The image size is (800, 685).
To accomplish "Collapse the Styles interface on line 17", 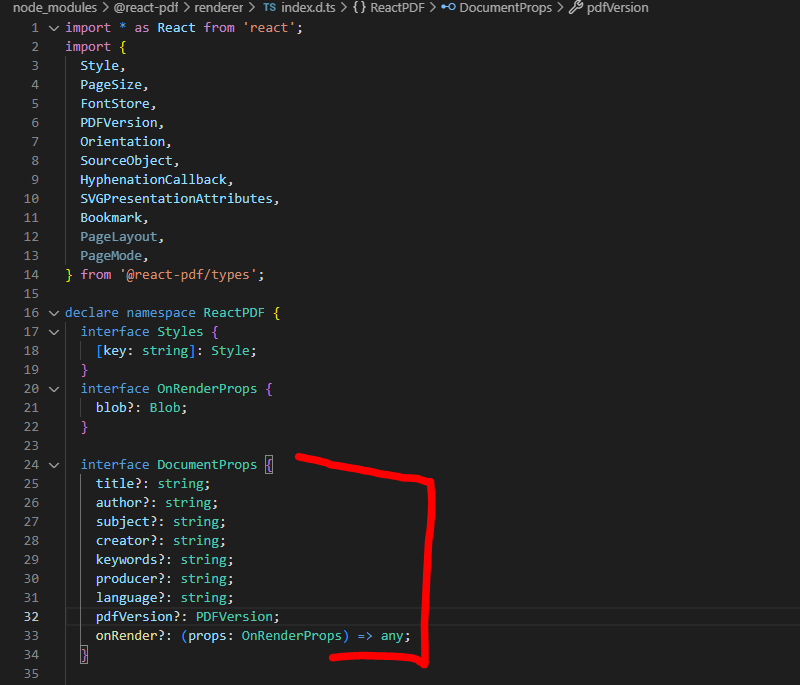I will (54, 331).
